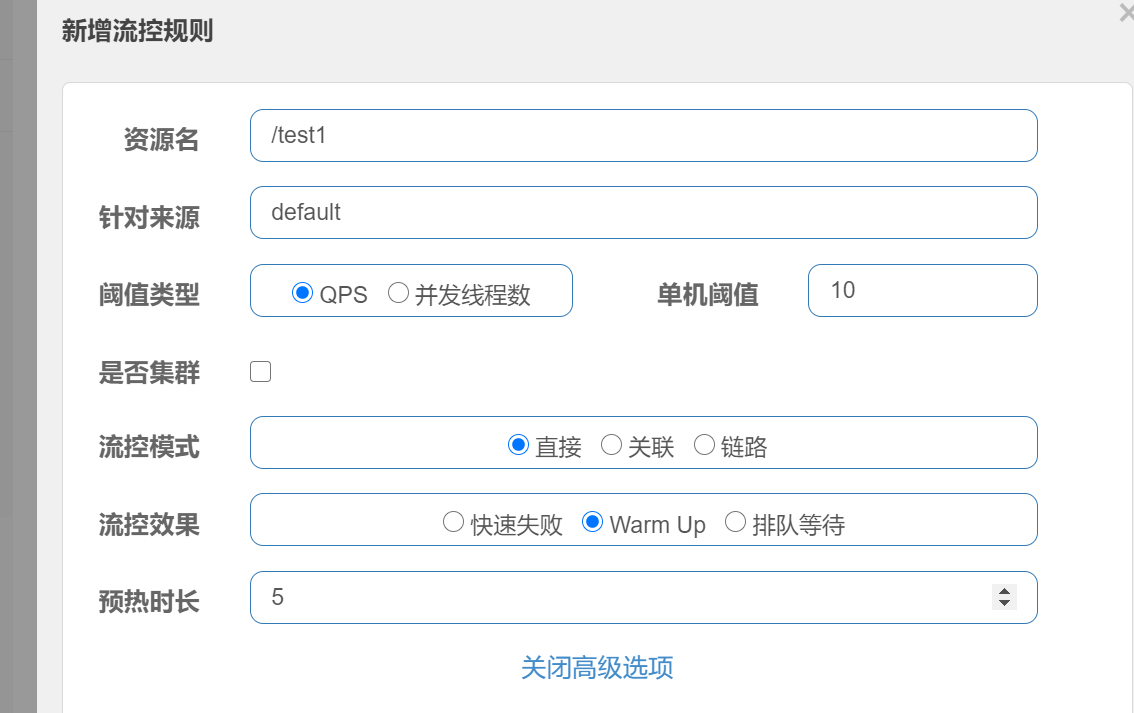Screen dimensions: 1134x713
Task: Increase 预热时长 with the up arrow
Action: pyautogui.click(x=1004, y=591)
